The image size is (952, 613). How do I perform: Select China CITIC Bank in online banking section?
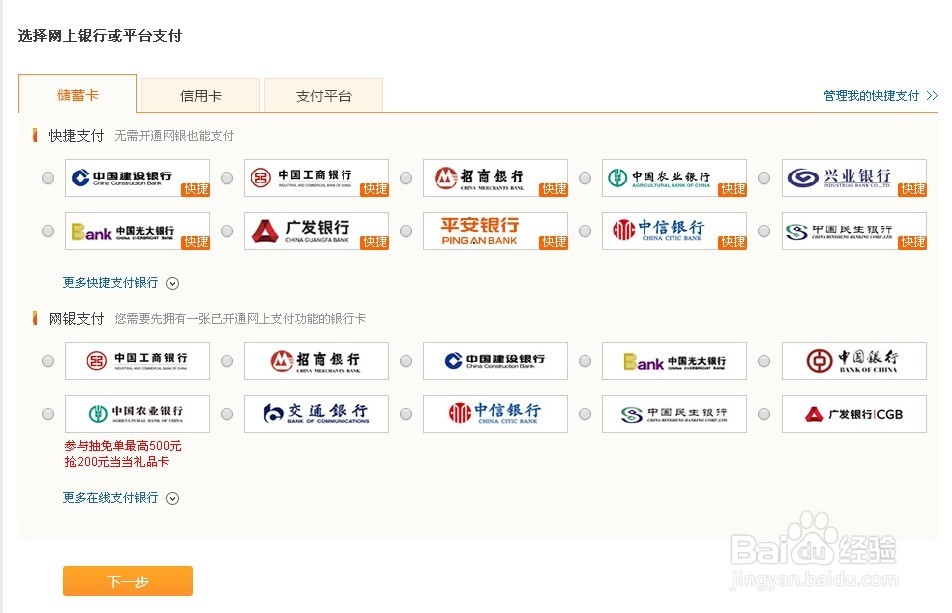[x=495, y=413]
